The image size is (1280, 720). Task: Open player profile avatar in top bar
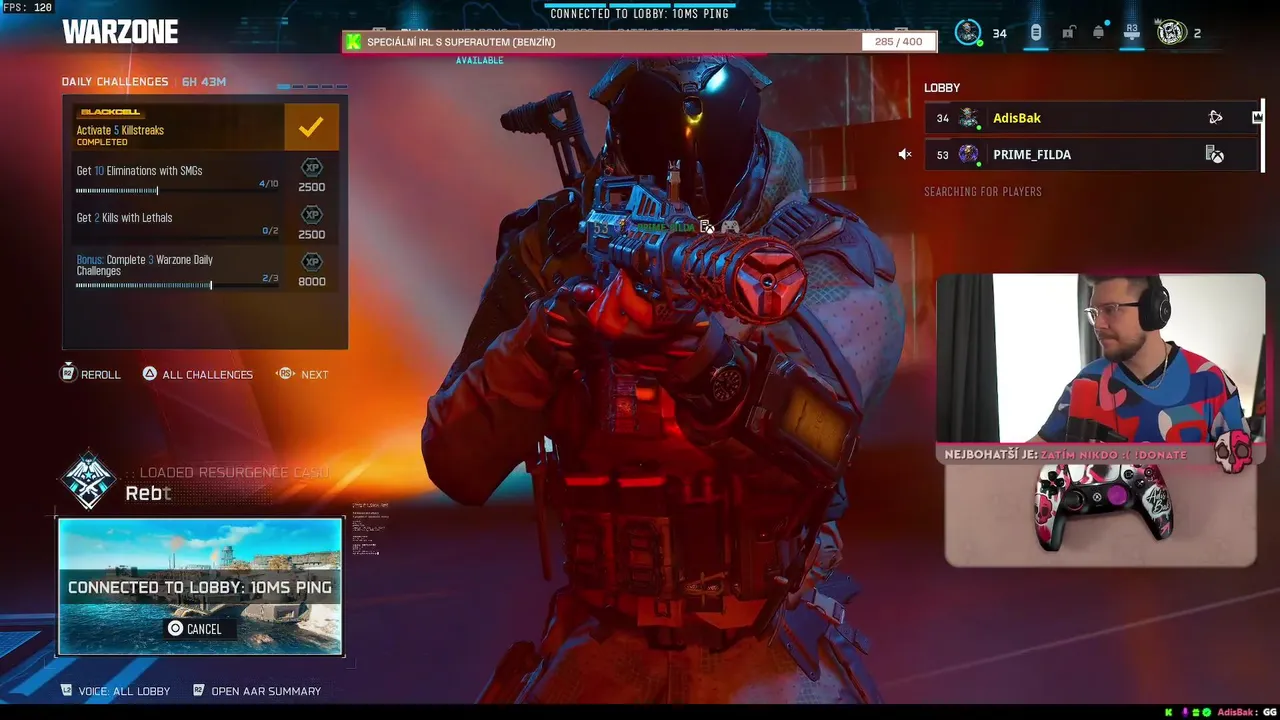tap(967, 32)
